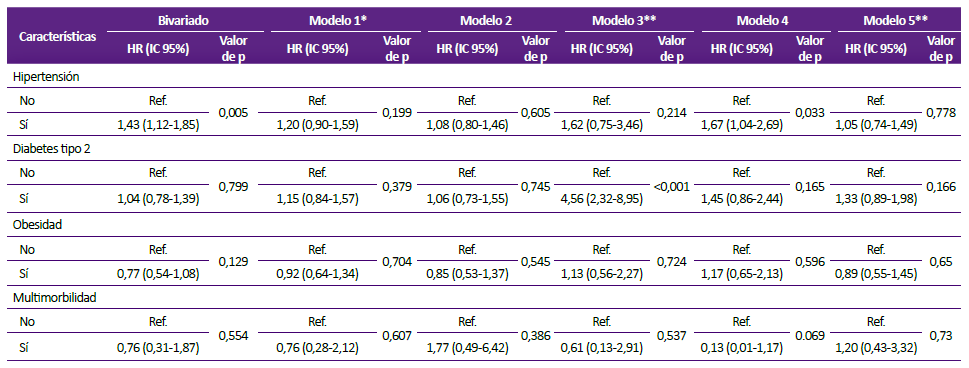This screenshot has height=368, width=969.
Task: Click the value 1,20 (0,43-3,32)
Action: [x=876, y=348]
